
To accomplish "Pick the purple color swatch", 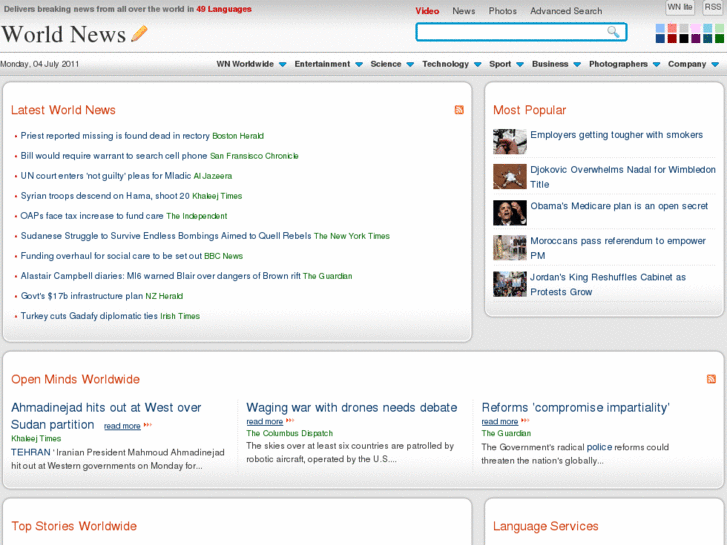I will 695,38.
